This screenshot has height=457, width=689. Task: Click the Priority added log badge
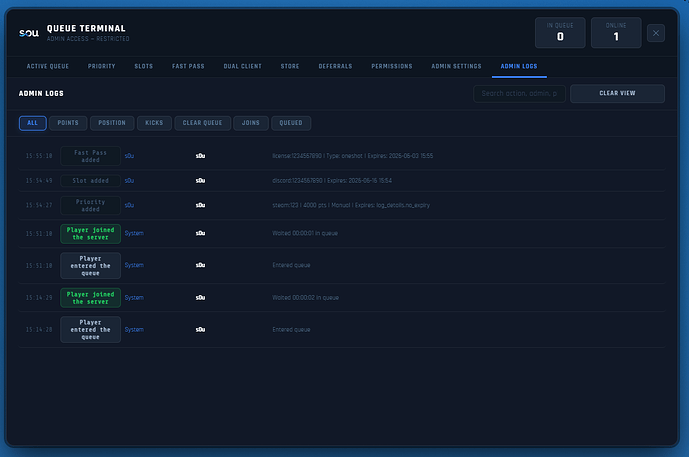[x=91, y=205]
